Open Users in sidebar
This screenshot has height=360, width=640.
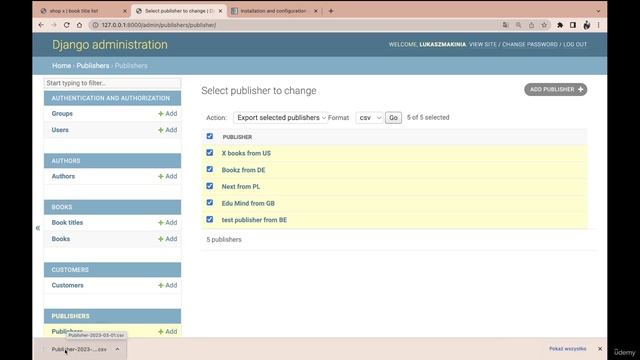click(60, 130)
